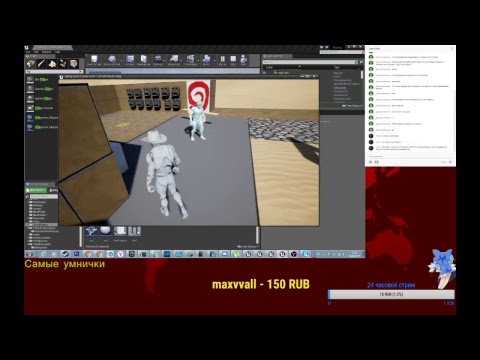Select Capsule Trigger in placement list
This screenshot has width=480, height=360.
pos(42,89)
